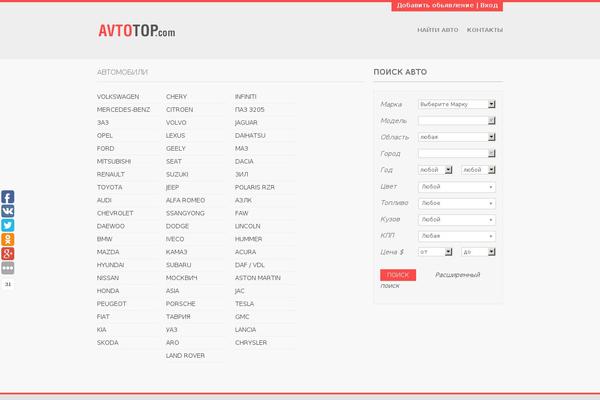Select the JAGUAR brand link

[246, 123]
